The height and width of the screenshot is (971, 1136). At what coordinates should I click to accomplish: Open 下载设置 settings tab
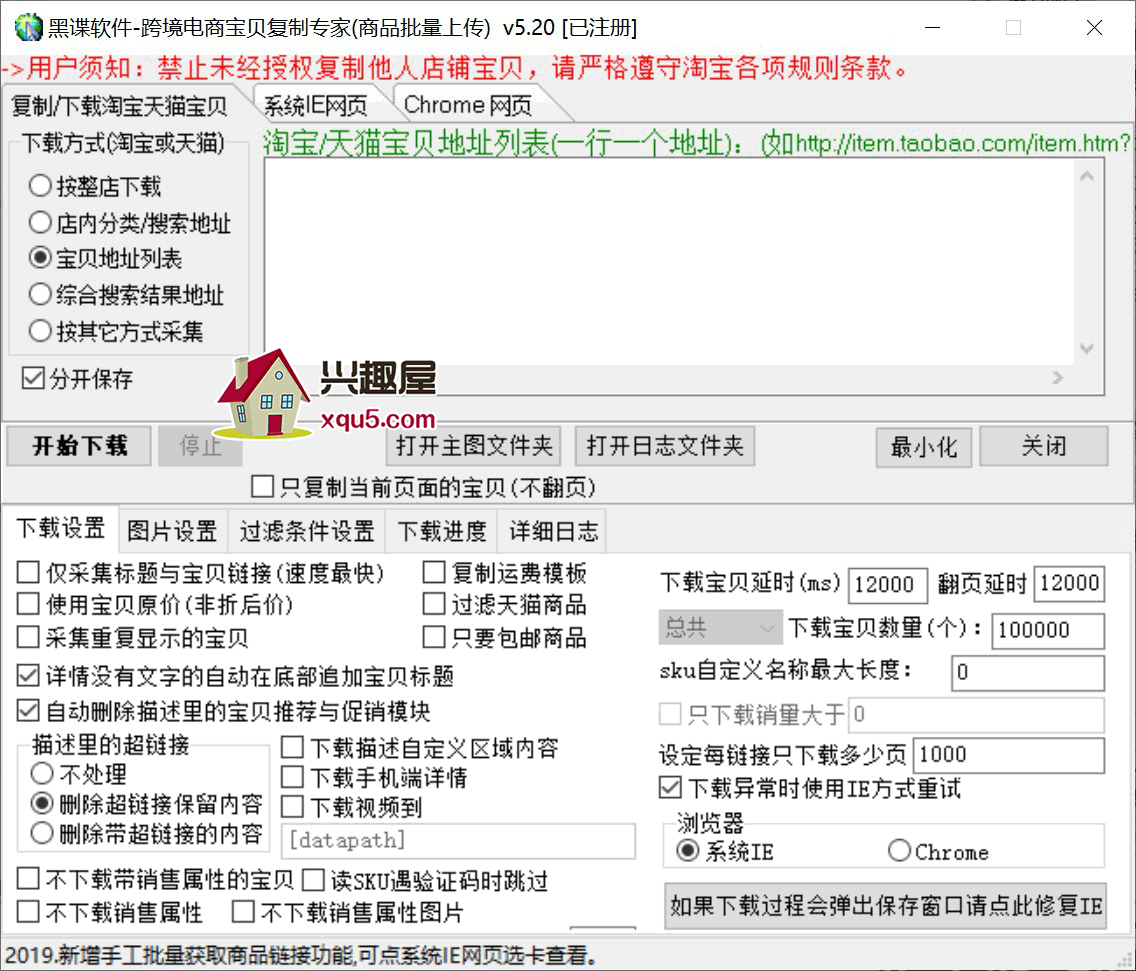pos(60,528)
